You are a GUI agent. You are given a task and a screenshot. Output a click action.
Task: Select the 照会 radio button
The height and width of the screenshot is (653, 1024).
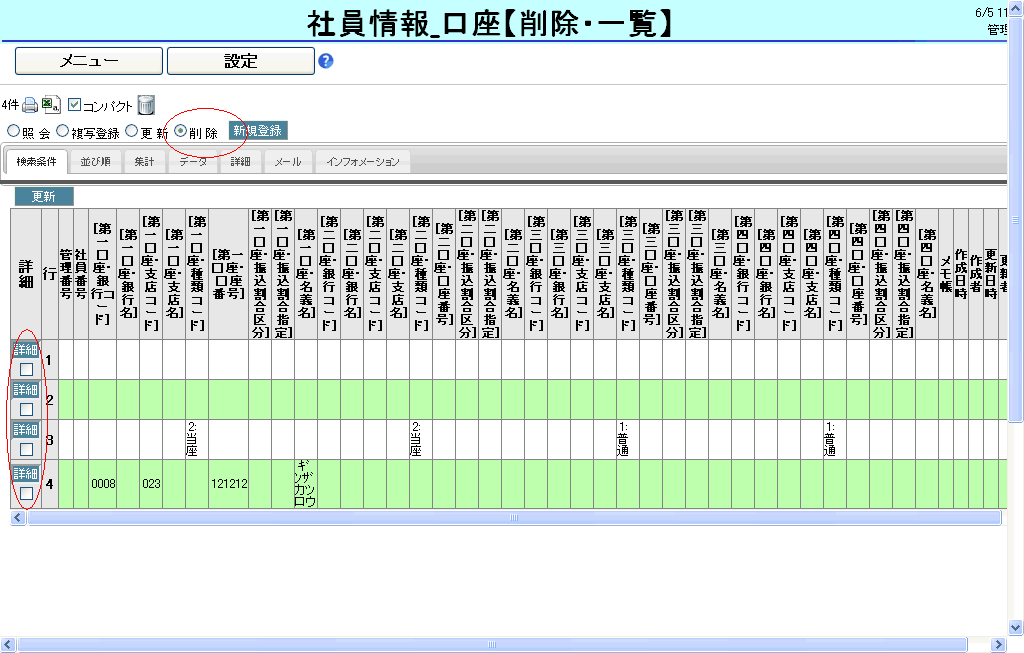pos(13,131)
